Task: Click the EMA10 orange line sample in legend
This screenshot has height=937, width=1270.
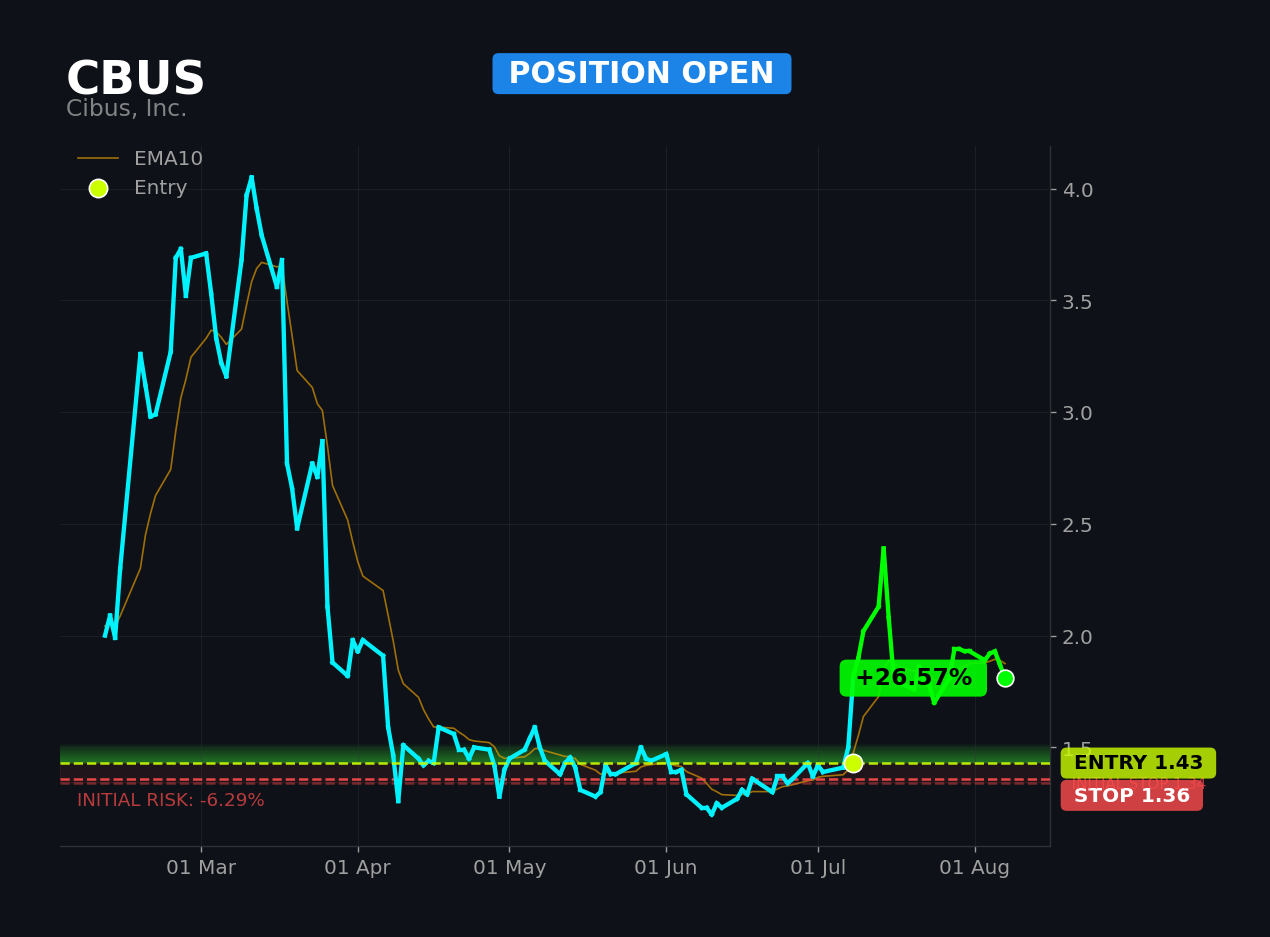Action: pos(98,159)
